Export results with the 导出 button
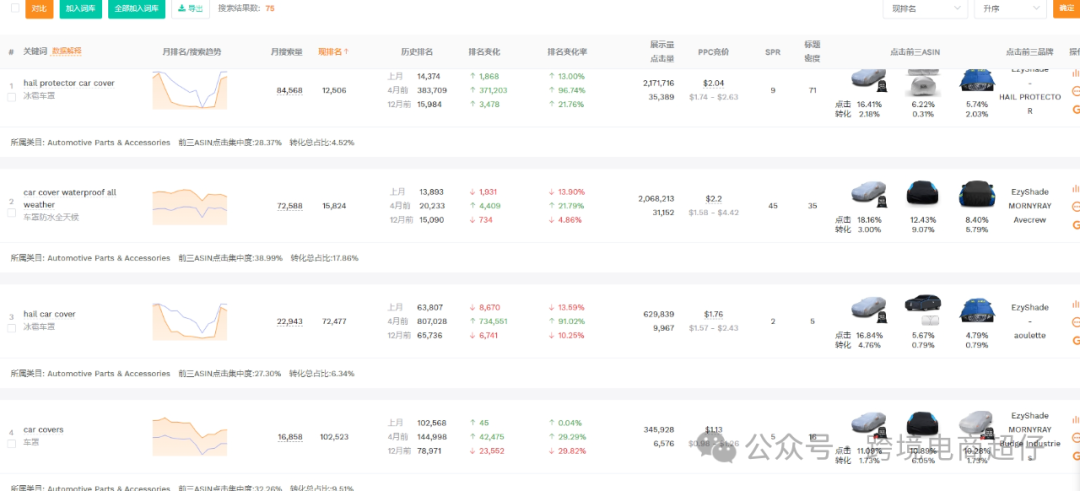Viewport: 1080px width, 491px height. (190, 8)
